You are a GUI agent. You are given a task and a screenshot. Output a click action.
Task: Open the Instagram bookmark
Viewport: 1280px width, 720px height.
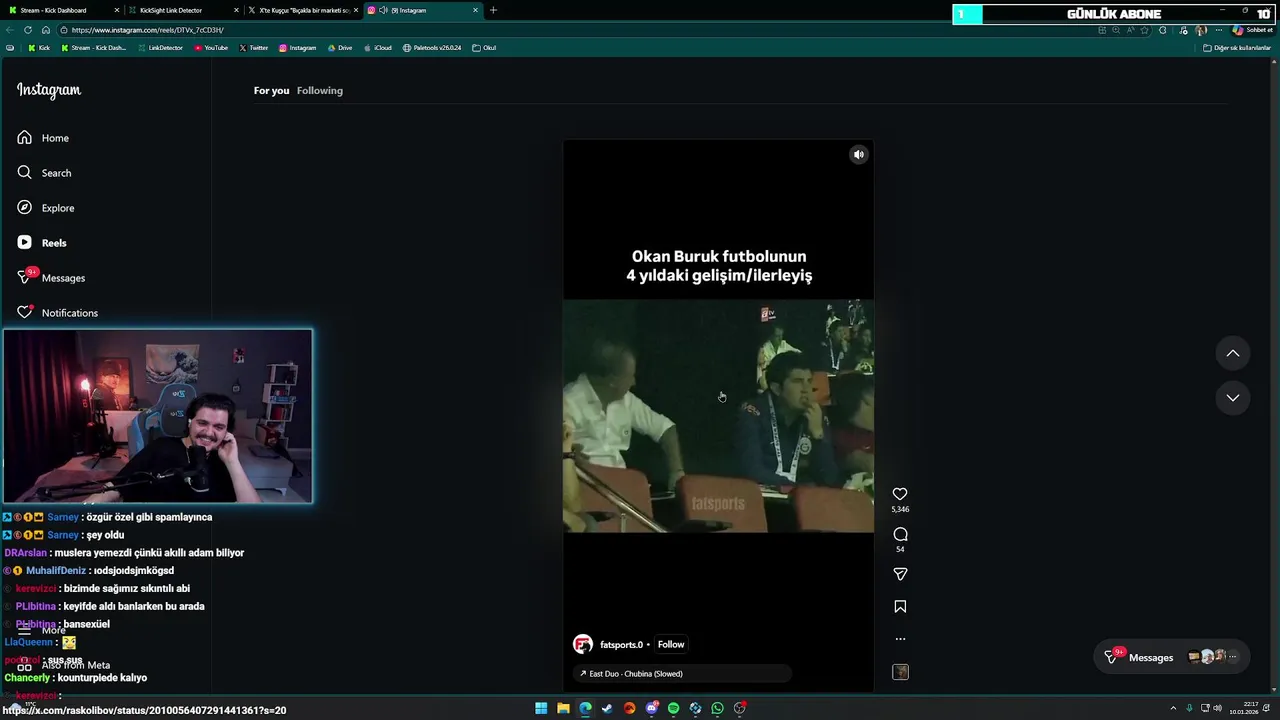pos(298,48)
